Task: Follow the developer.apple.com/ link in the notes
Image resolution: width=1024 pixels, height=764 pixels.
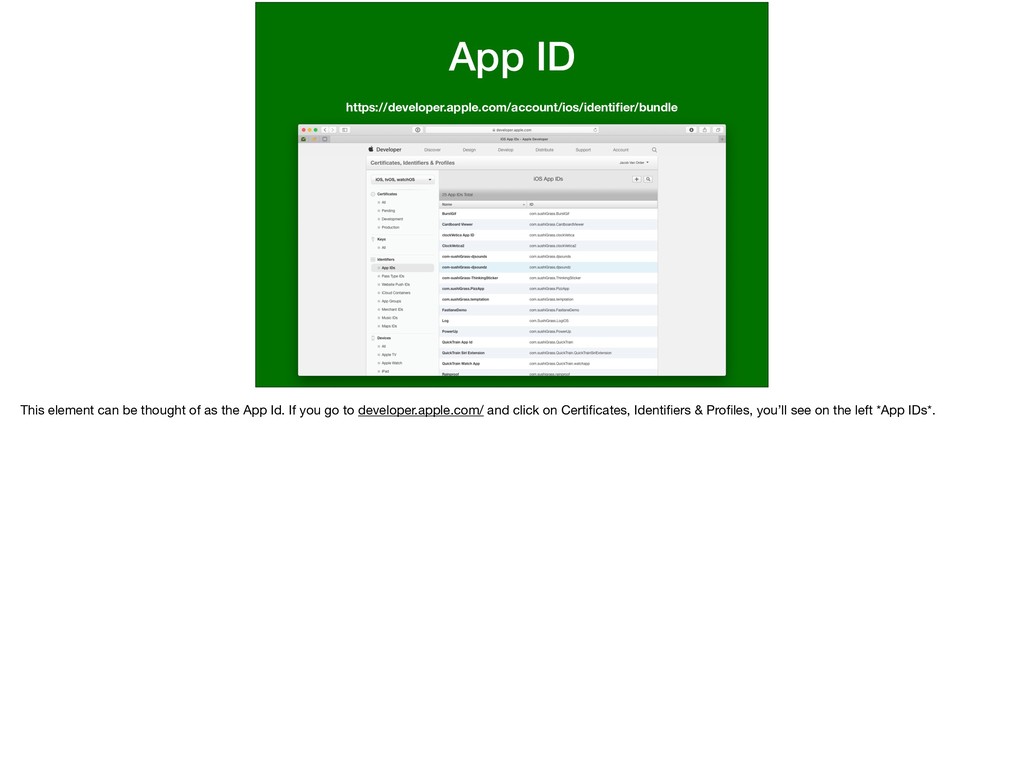Action: click(x=421, y=410)
